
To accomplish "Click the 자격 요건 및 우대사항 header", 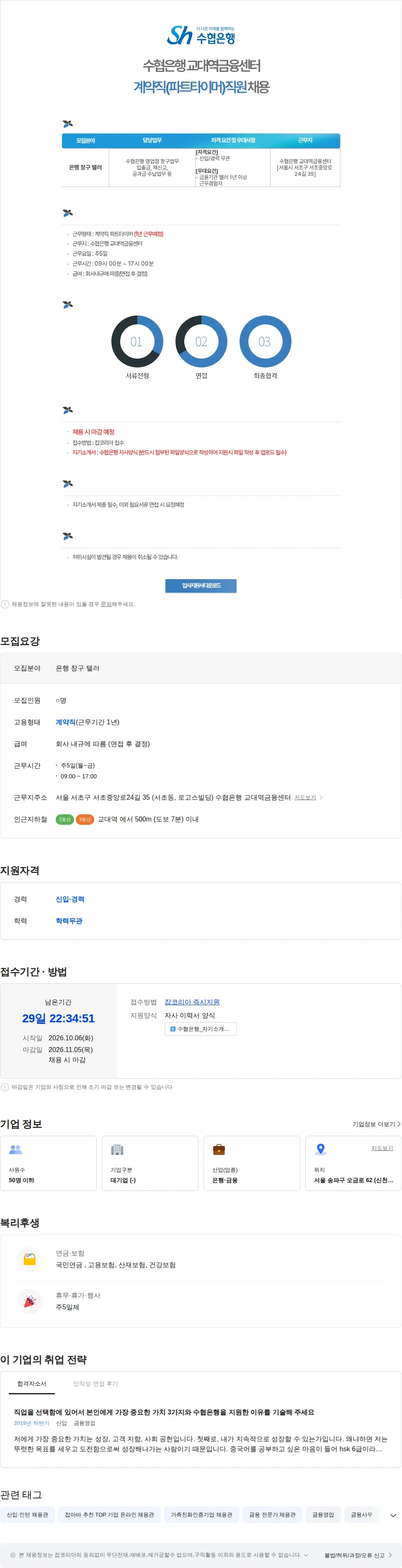I will click(x=233, y=141).
